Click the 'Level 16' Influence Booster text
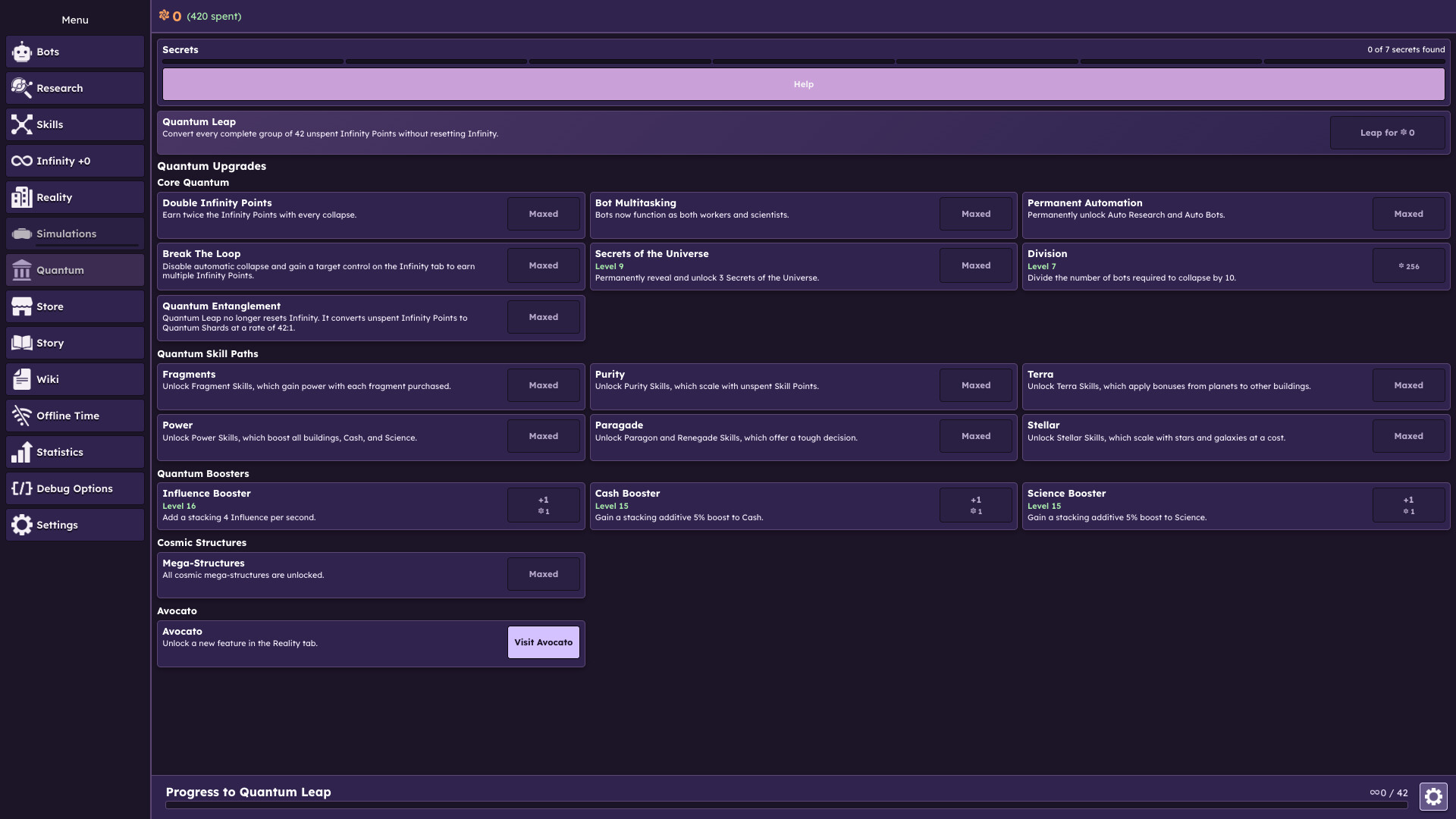Screen dimensions: 1456x819 coord(179,506)
